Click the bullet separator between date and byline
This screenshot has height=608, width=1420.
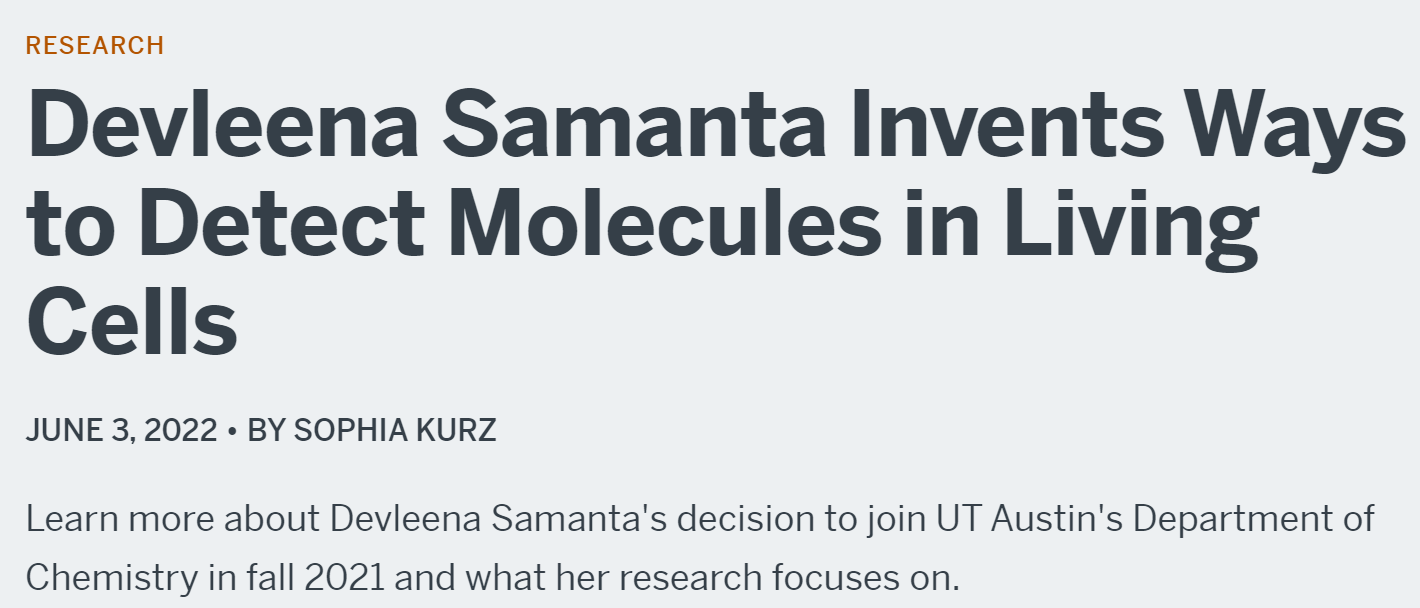click(x=232, y=431)
